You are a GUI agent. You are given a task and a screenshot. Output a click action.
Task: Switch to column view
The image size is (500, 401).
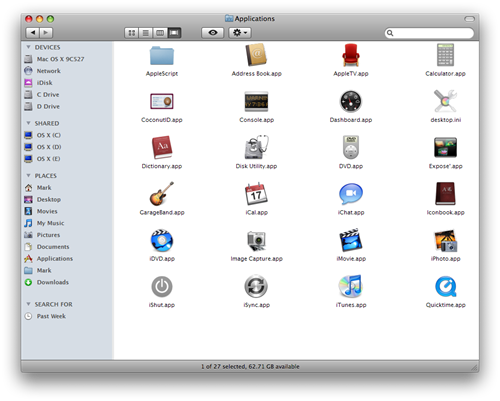pyautogui.click(x=160, y=33)
